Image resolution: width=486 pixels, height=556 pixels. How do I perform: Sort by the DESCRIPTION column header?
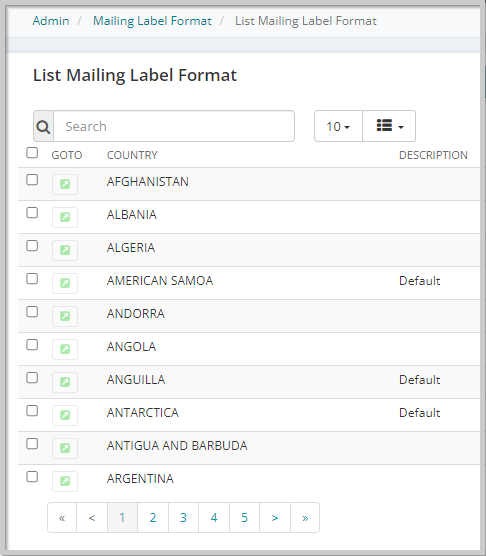[433, 155]
